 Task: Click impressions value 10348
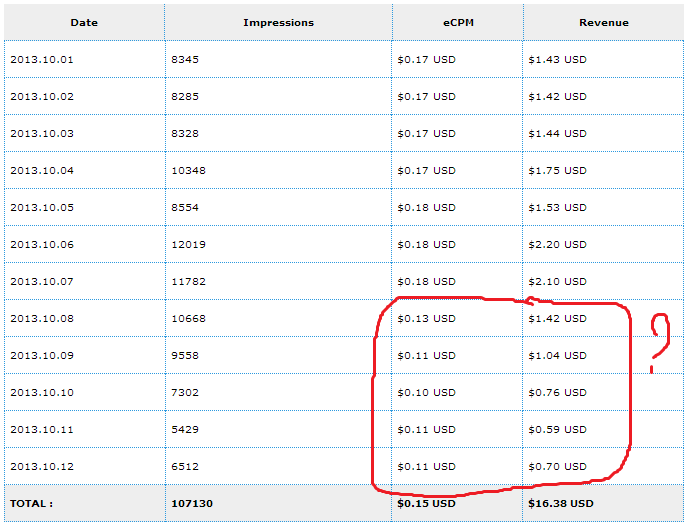tap(188, 170)
